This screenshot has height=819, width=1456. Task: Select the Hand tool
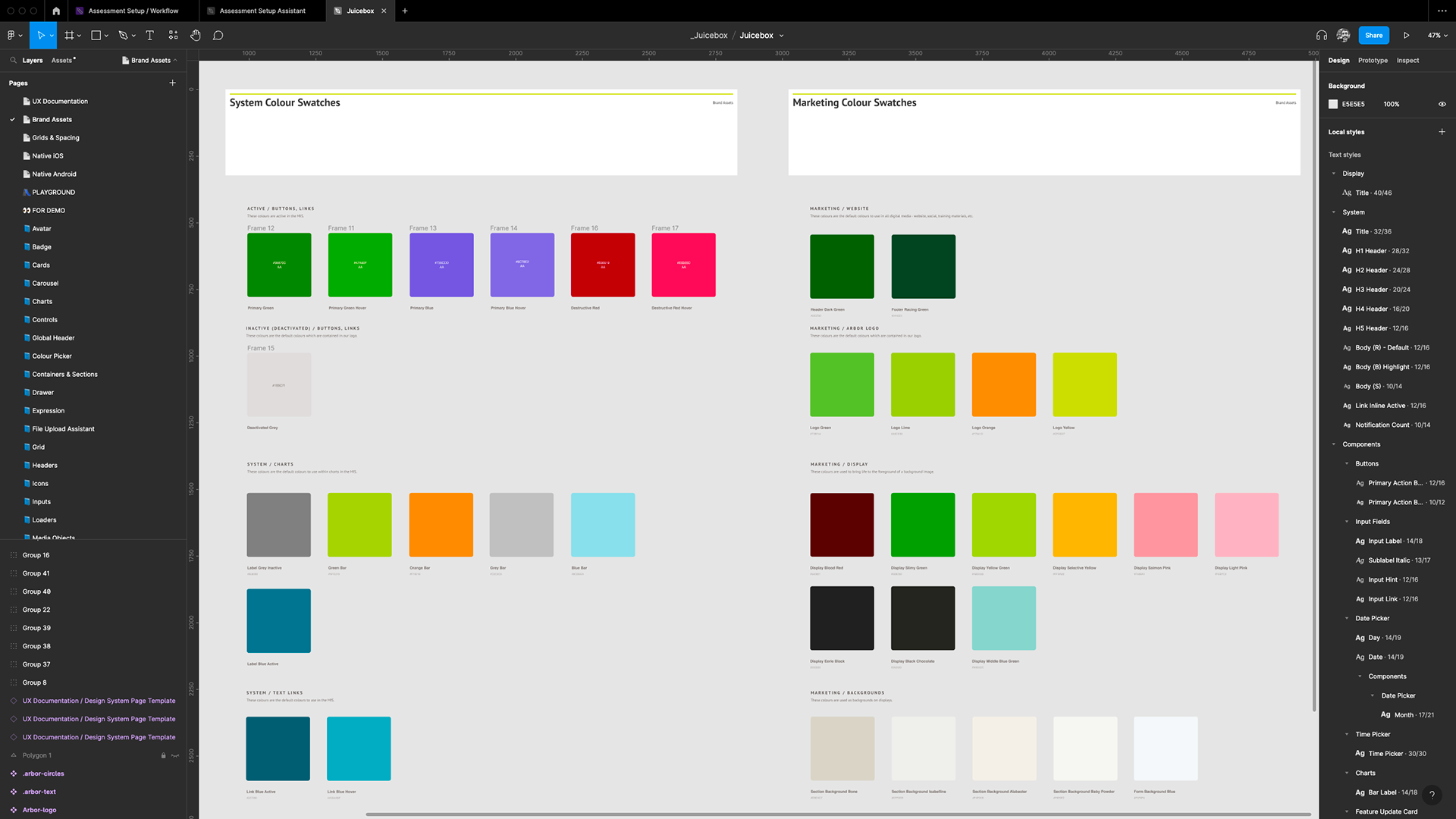point(196,35)
